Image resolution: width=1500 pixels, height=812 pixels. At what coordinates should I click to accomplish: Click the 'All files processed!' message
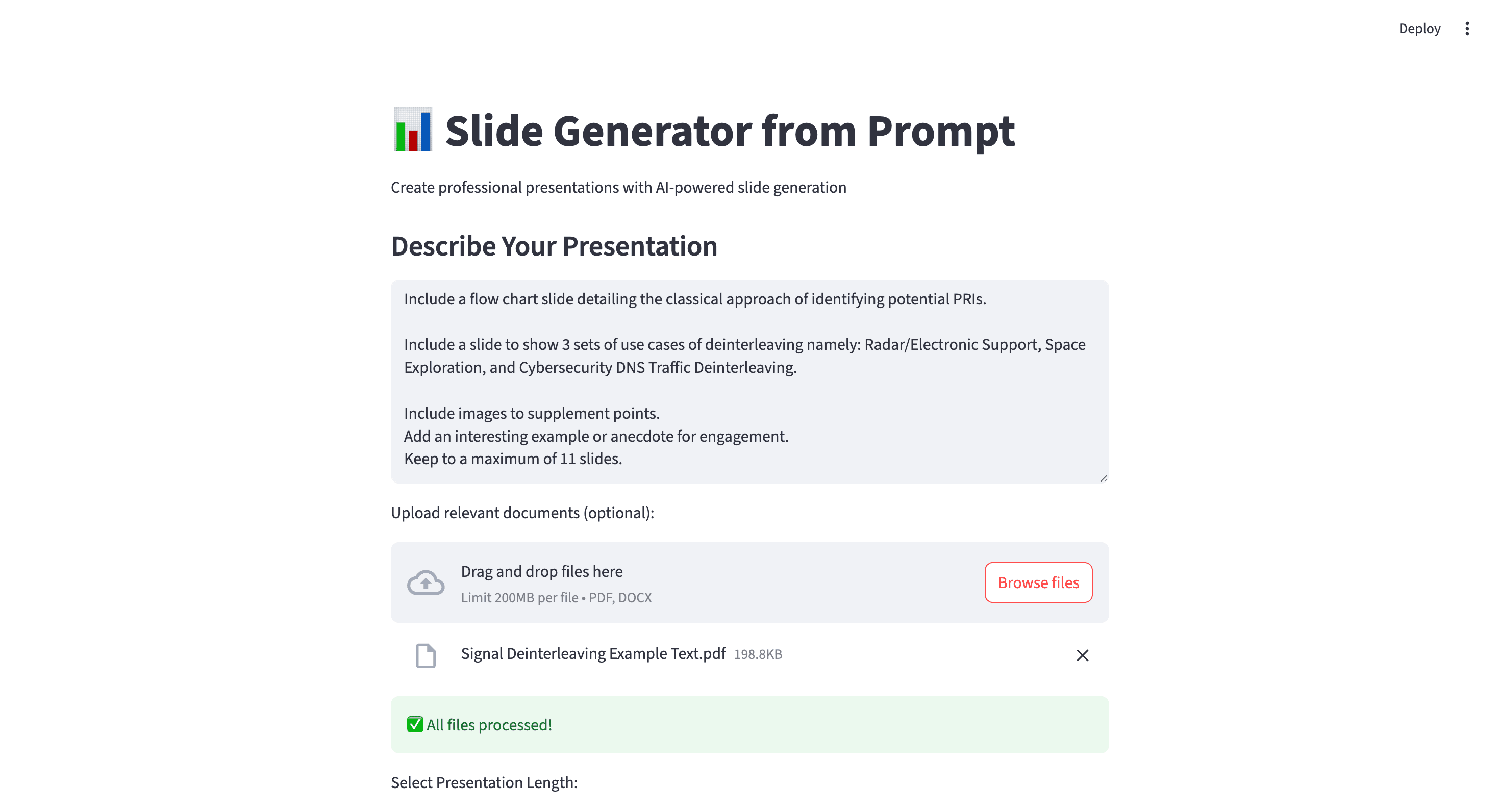pos(489,725)
